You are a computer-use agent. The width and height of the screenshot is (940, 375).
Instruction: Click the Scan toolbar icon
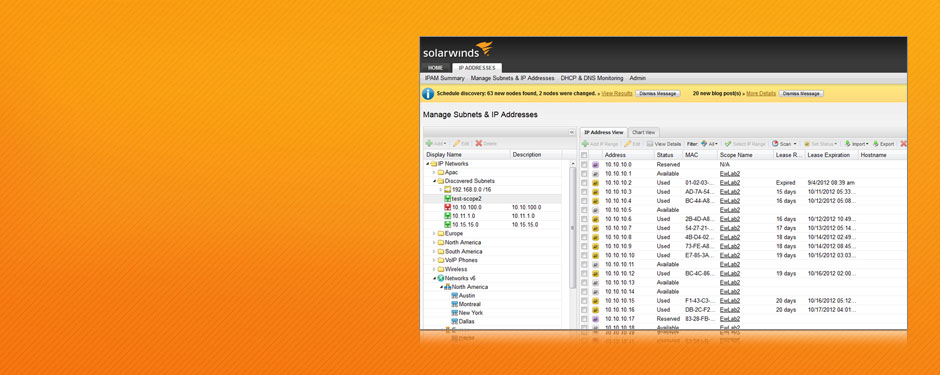[775, 144]
